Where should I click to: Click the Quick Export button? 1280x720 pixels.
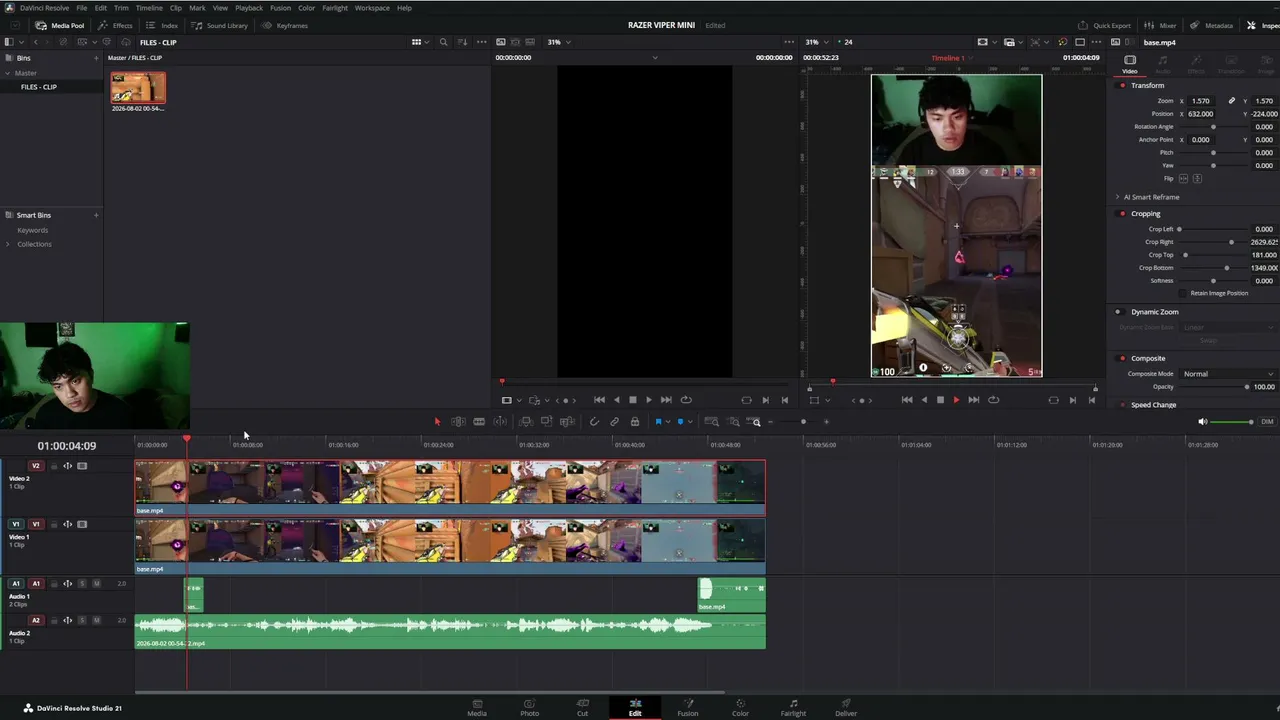pos(1104,25)
